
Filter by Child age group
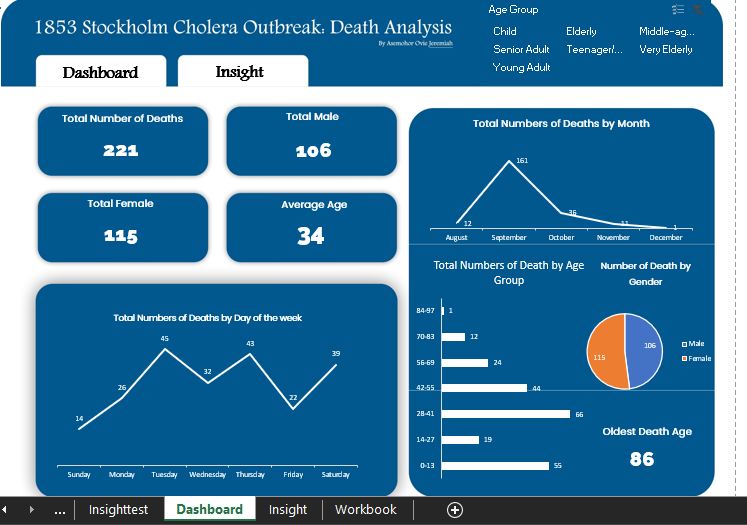click(505, 31)
